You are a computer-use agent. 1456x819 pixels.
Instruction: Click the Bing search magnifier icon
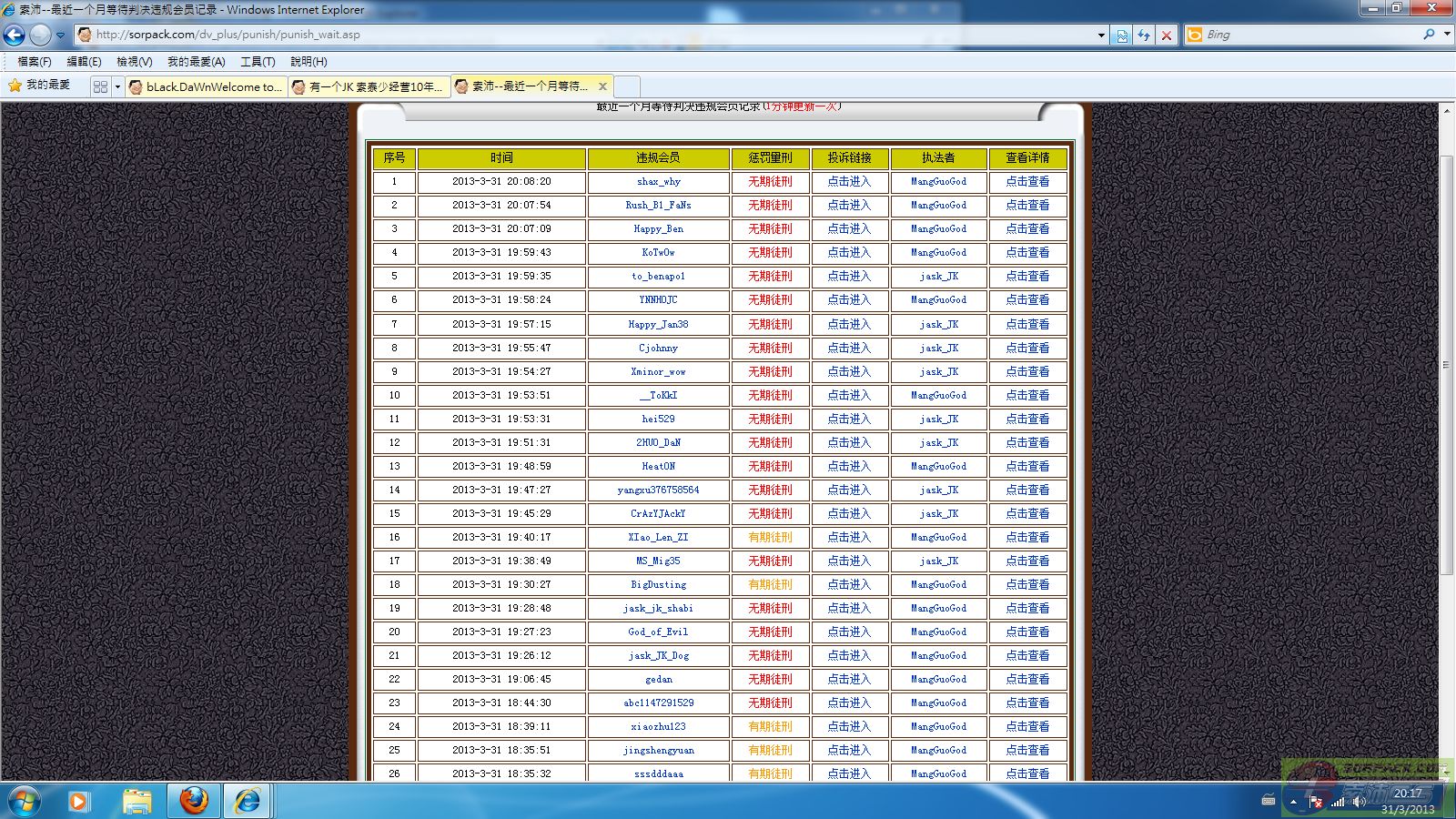pyautogui.click(x=1429, y=35)
